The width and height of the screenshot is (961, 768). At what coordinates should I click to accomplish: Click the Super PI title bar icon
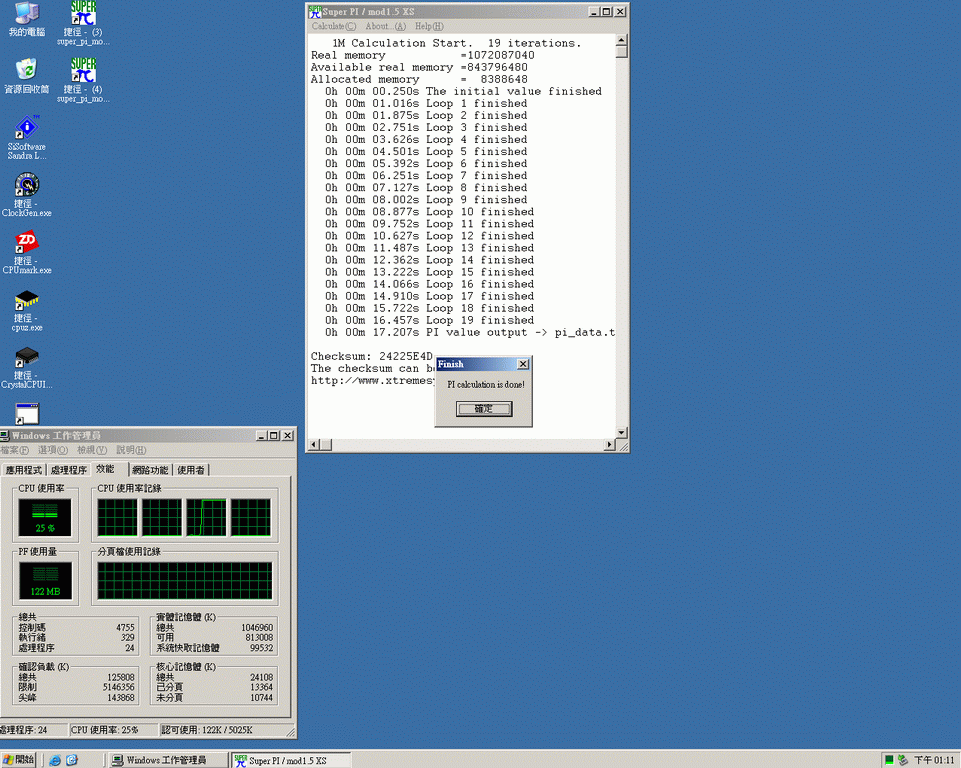[x=315, y=12]
